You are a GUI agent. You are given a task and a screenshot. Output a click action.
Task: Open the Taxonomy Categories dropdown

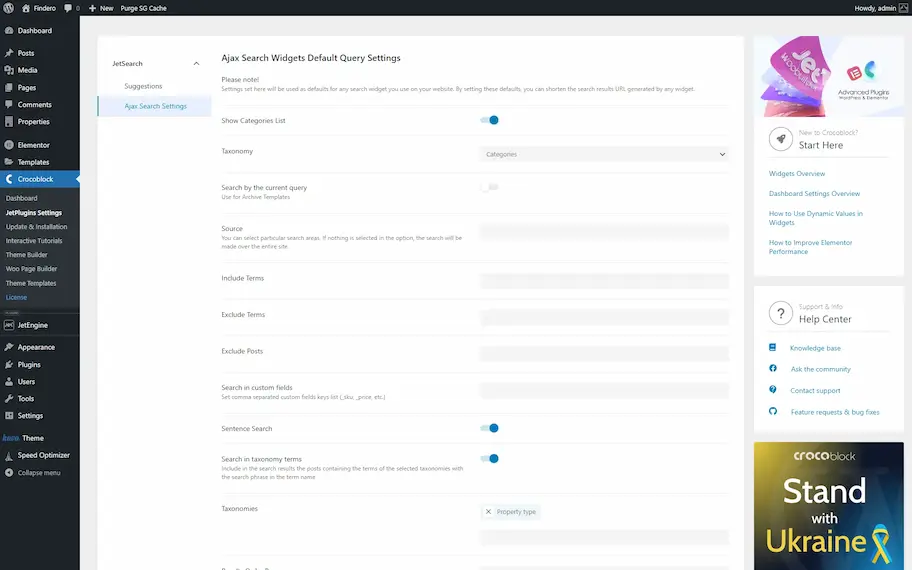(x=604, y=154)
